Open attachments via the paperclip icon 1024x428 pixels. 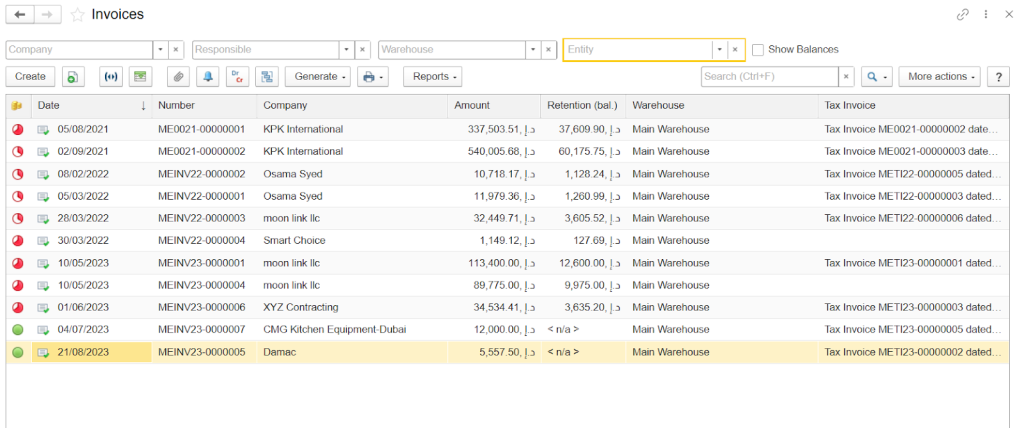(x=178, y=76)
